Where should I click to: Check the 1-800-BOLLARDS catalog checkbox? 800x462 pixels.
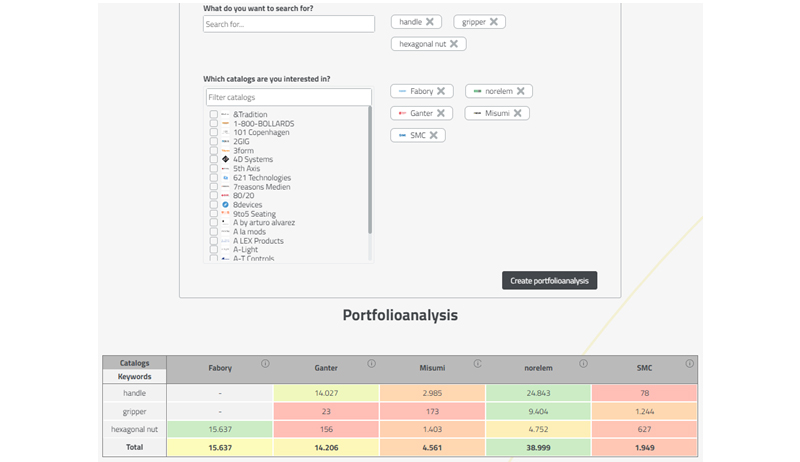214,123
